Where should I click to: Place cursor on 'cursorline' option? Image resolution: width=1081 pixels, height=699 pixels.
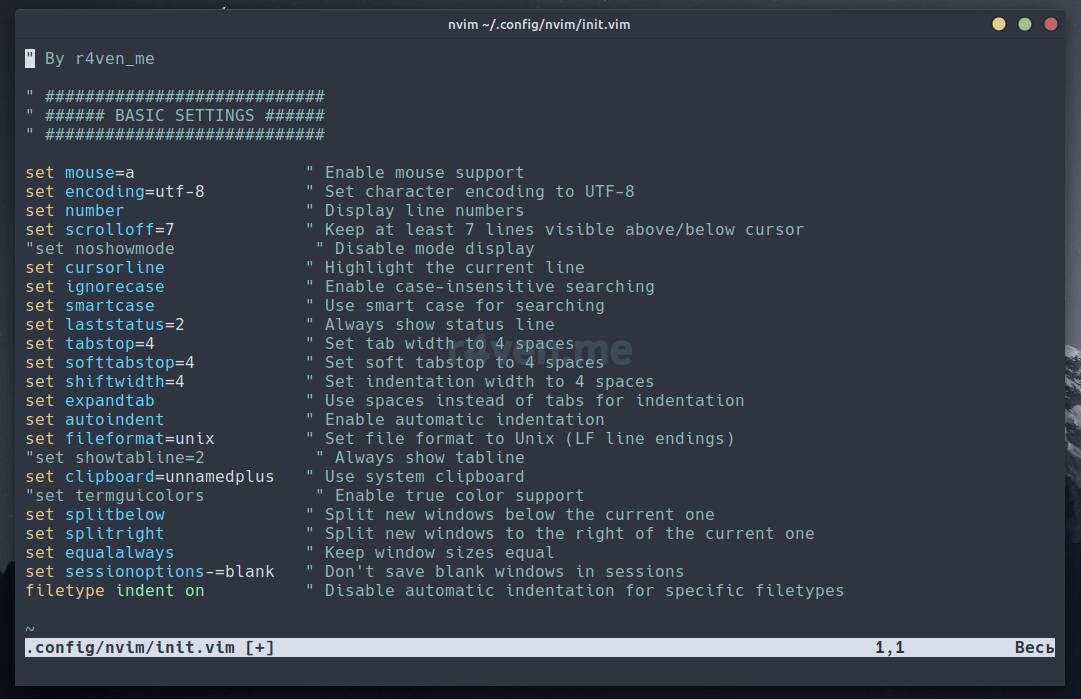click(x=115, y=268)
